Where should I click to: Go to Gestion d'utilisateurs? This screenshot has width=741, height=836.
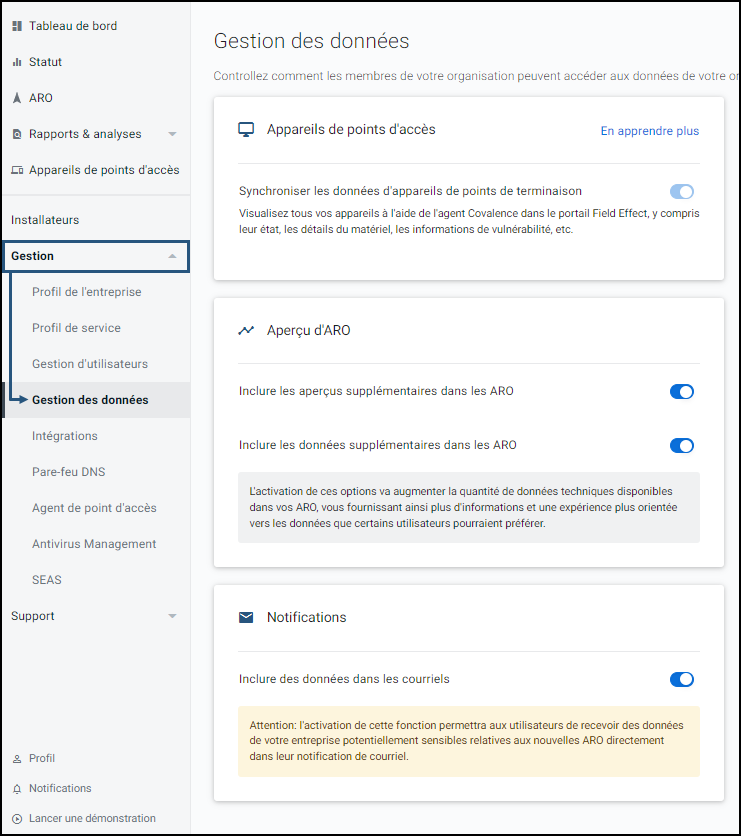[90, 364]
